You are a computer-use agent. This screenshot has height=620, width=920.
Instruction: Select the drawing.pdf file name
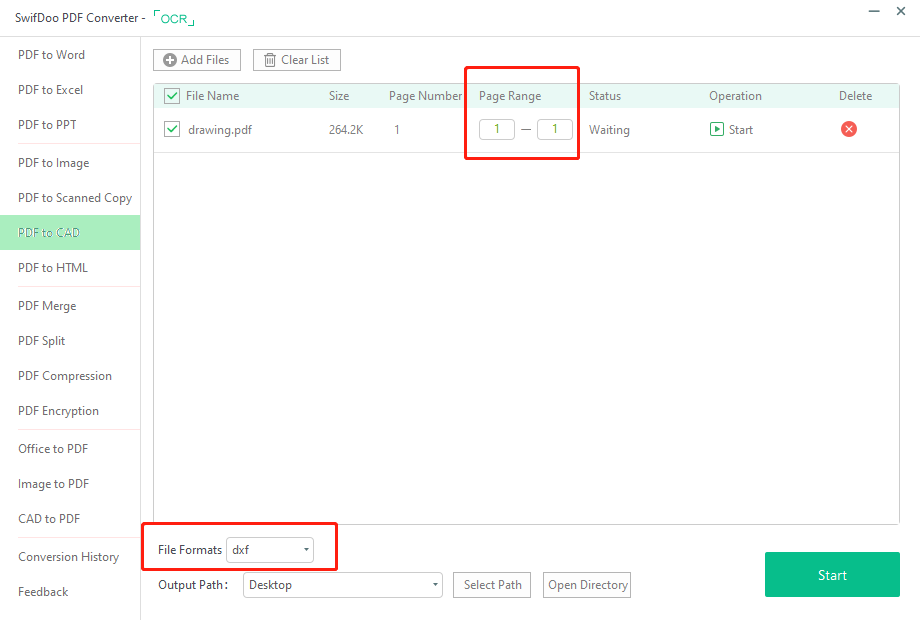click(x=220, y=130)
